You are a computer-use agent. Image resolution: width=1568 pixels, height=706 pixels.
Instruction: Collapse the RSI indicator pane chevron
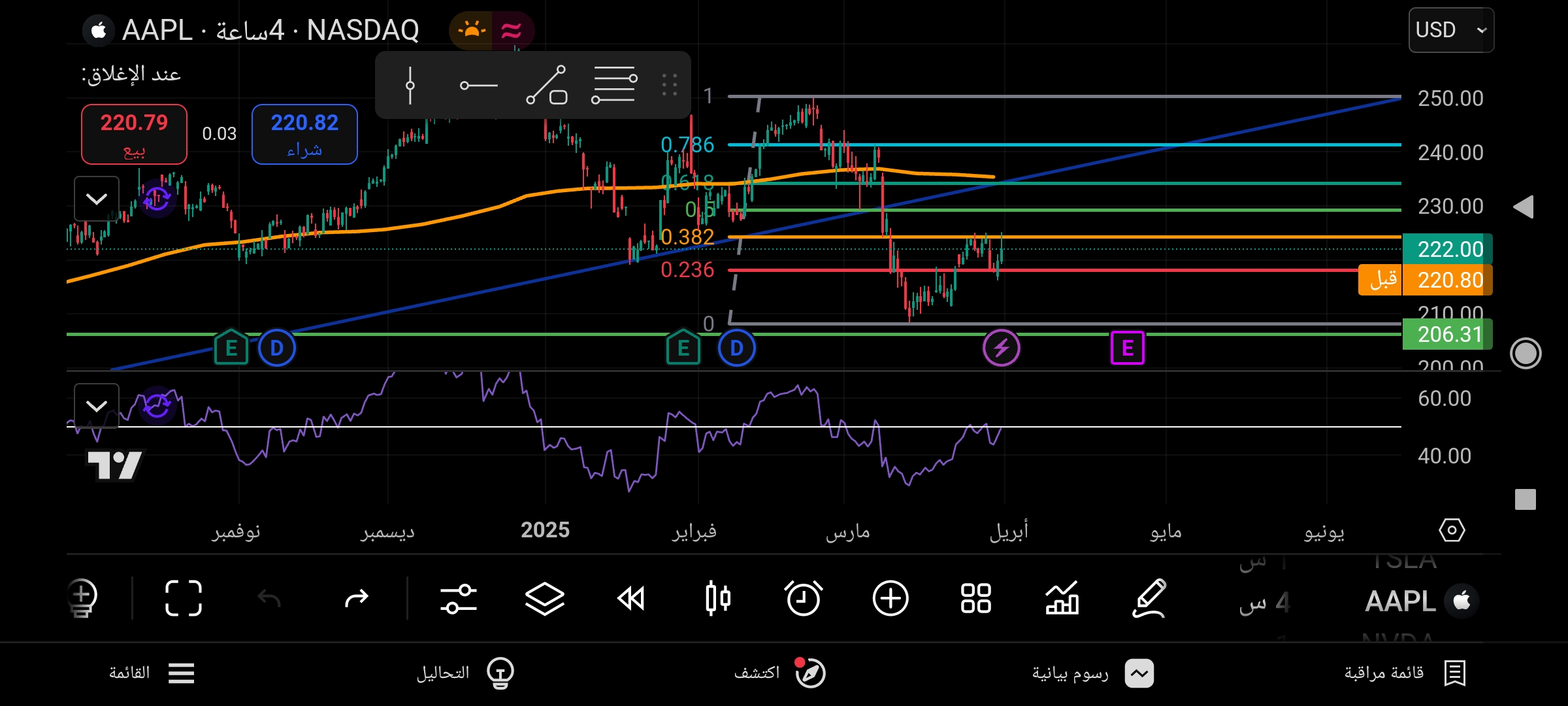pyautogui.click(x=97, y=406)
